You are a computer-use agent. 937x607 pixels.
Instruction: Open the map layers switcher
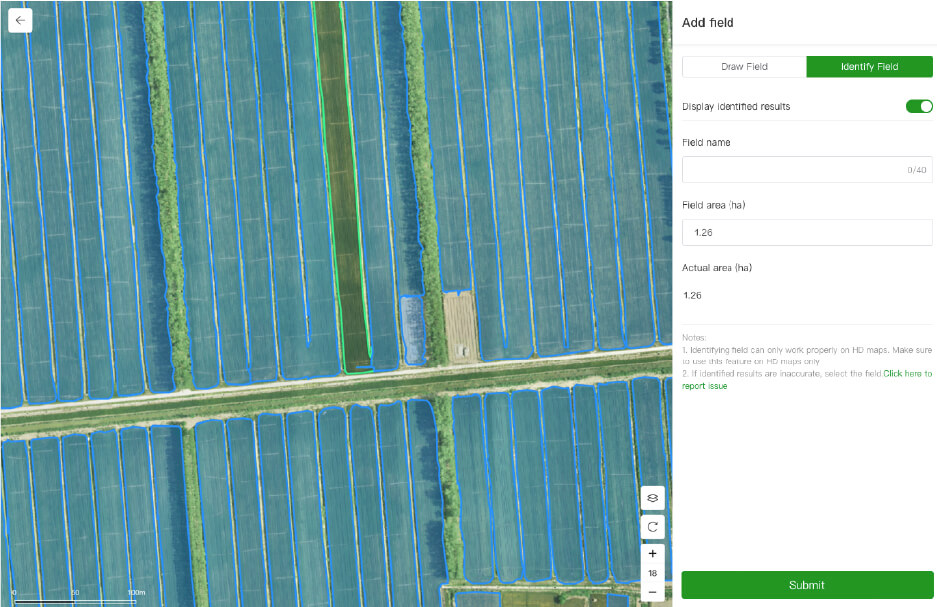pyautogui.click(x=653, y=498)
